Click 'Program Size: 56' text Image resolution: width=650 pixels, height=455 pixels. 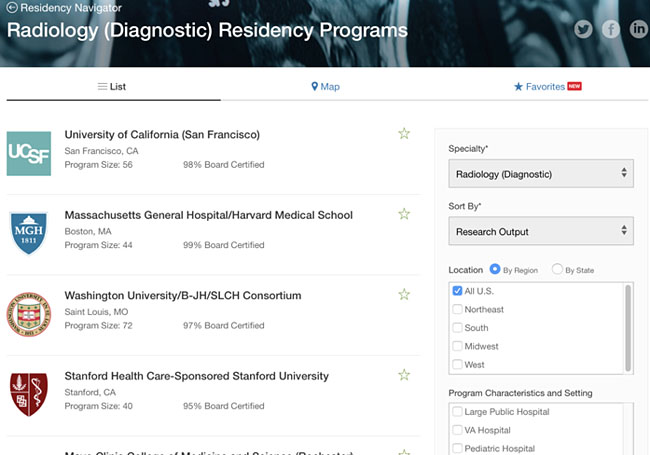99,165
